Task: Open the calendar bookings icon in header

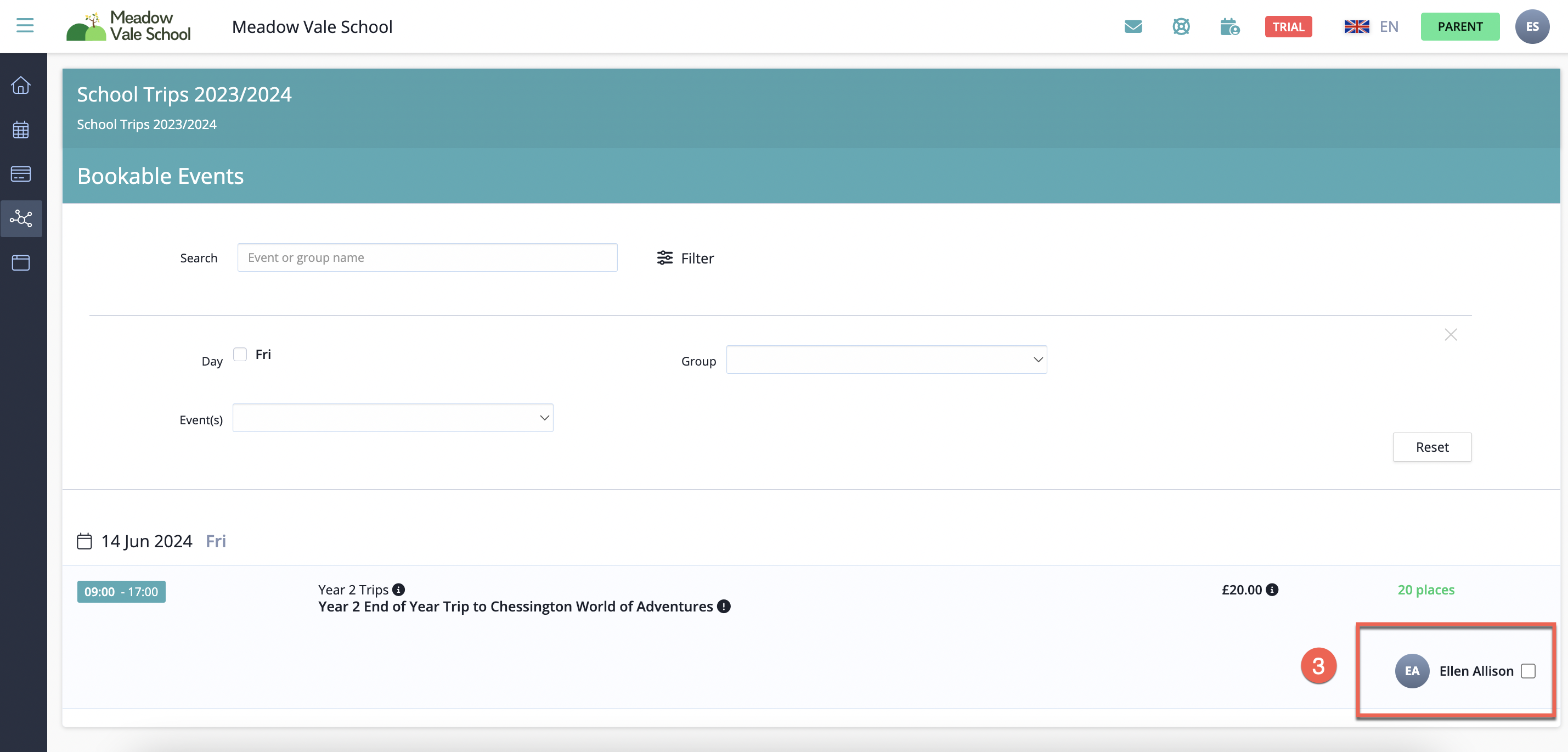Action: coord(1229,27)
